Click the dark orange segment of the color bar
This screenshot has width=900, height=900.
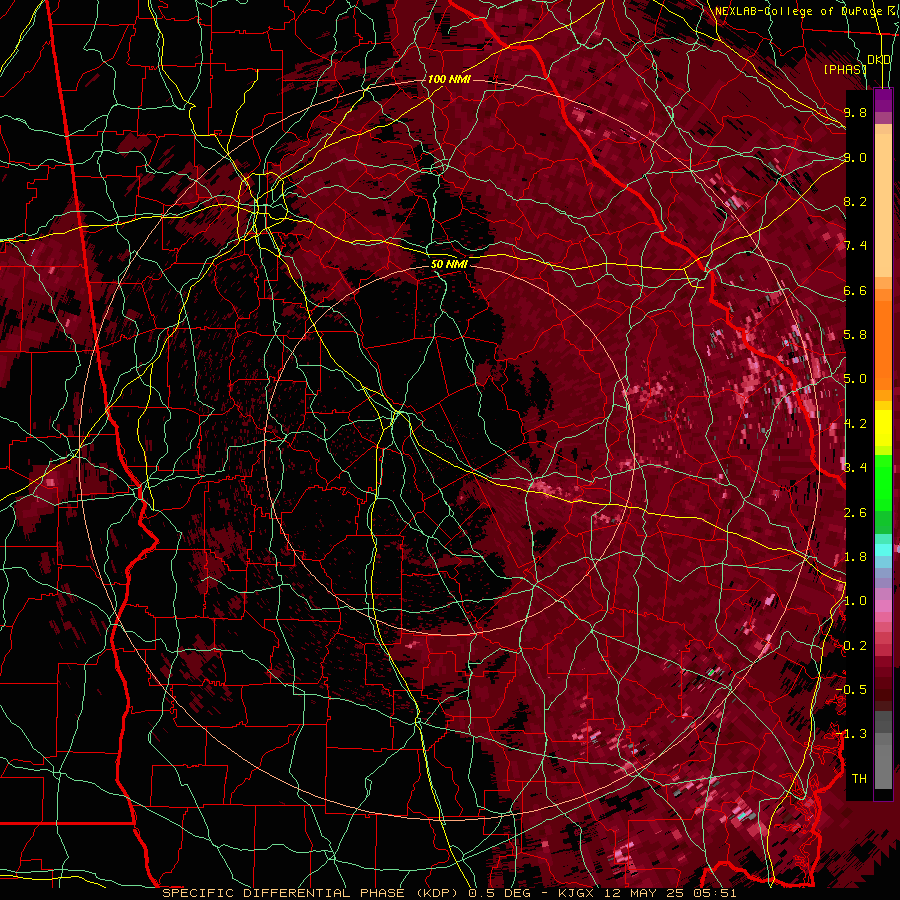click(883, 344)
